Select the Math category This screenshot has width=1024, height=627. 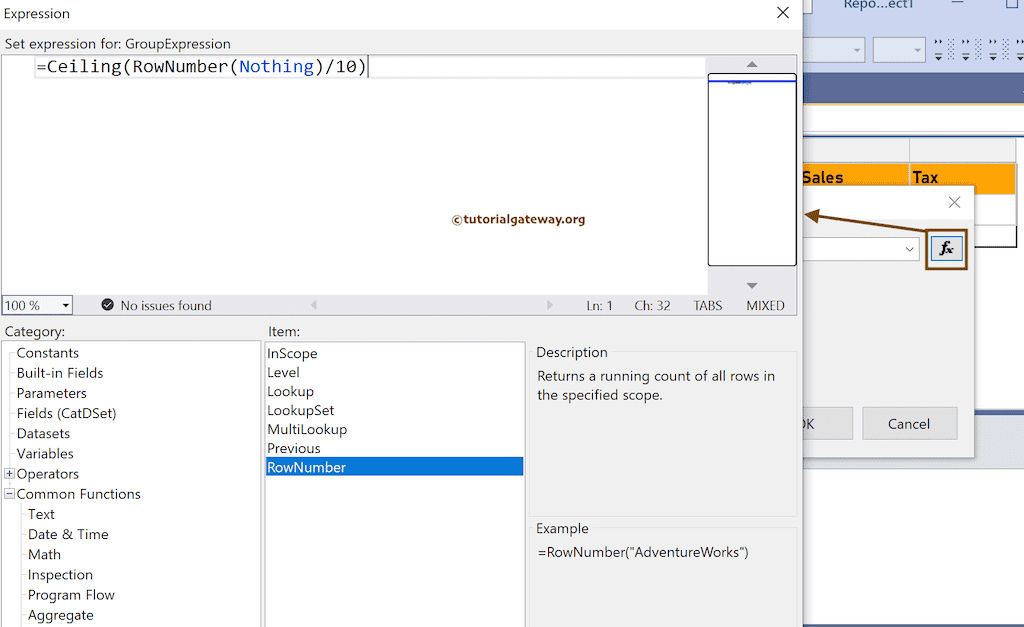click(x=45, y=554)
